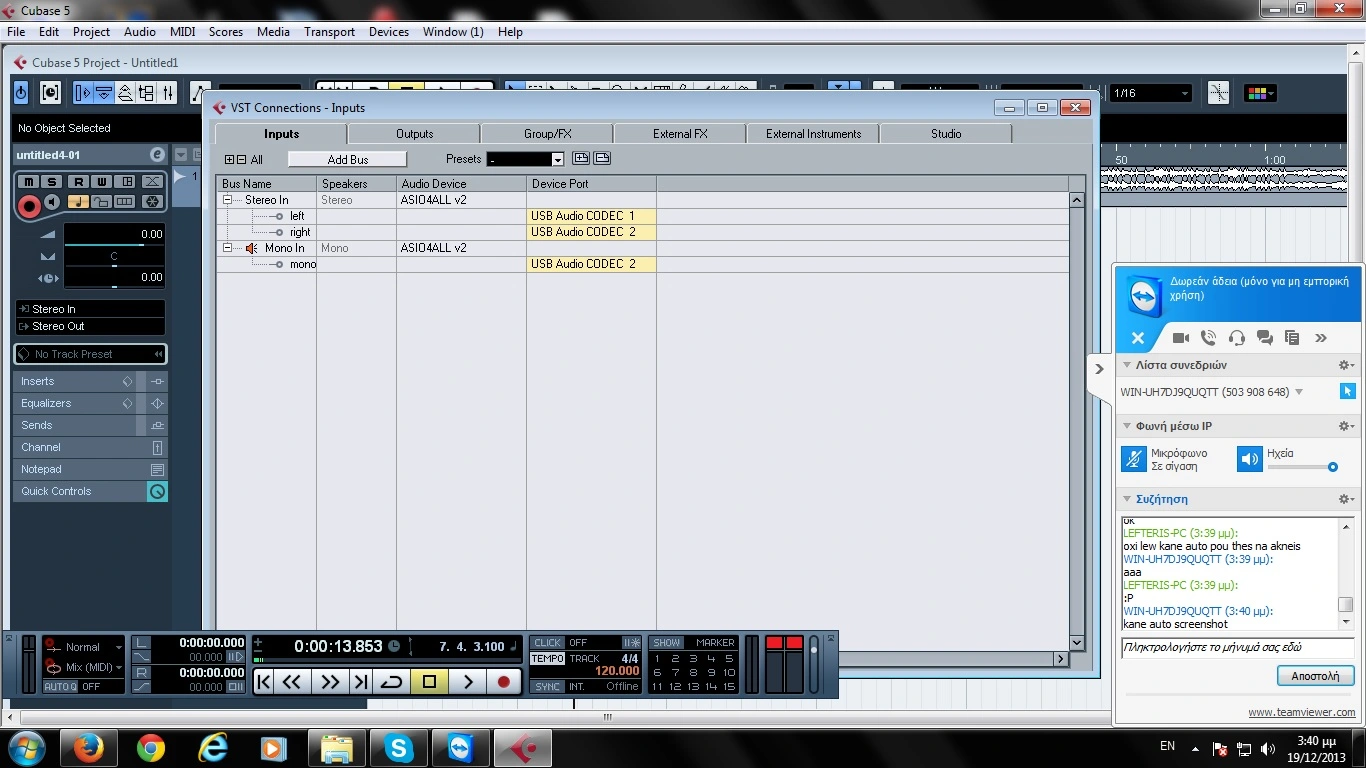Switch to the External FX tab
This screenshot has width=1366, height=768.
(680, 134)
